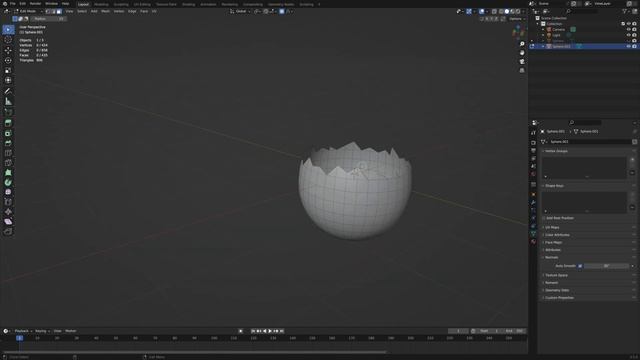This screenshot has width=640, height=360.
Task: Select the Poly Build tool
Action: (x=8, y=173)
